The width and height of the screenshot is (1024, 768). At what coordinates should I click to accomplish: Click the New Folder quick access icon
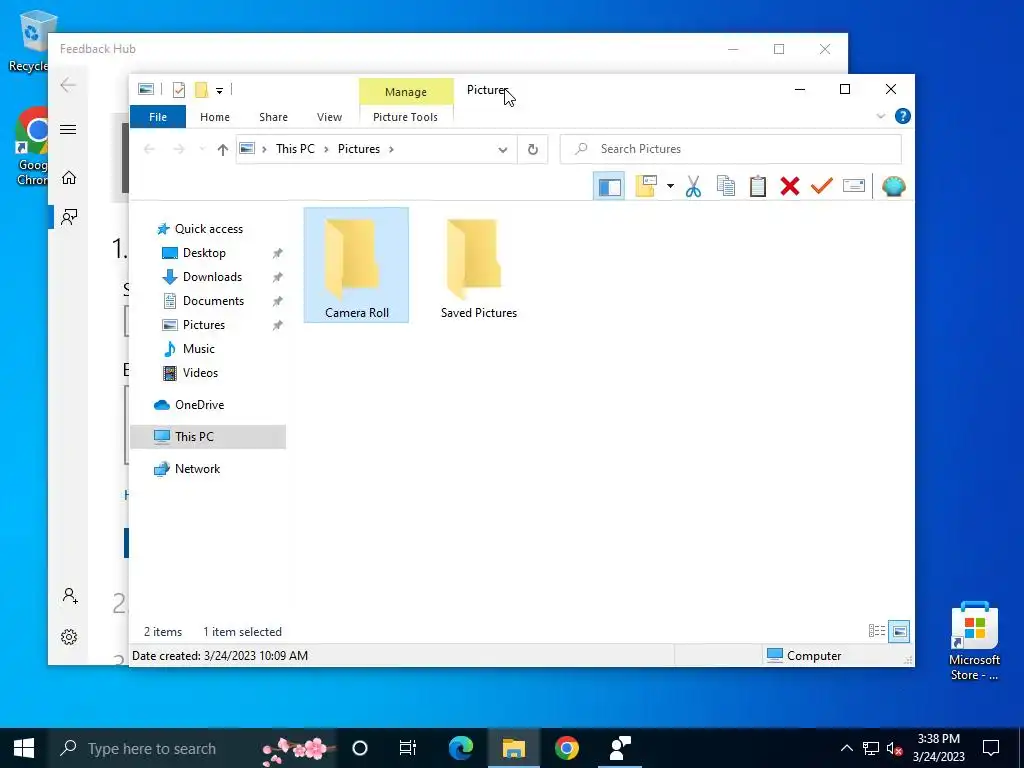[202, 90]
